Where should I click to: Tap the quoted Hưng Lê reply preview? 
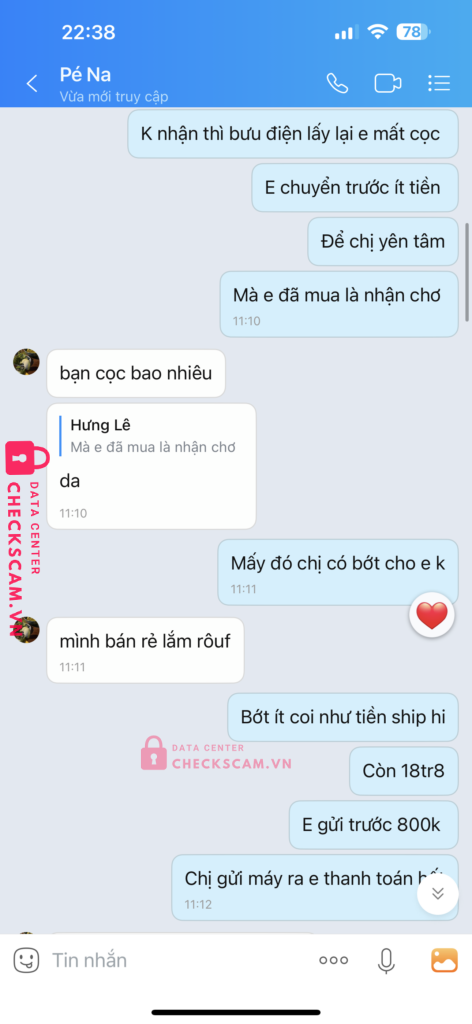coord(151,436)
